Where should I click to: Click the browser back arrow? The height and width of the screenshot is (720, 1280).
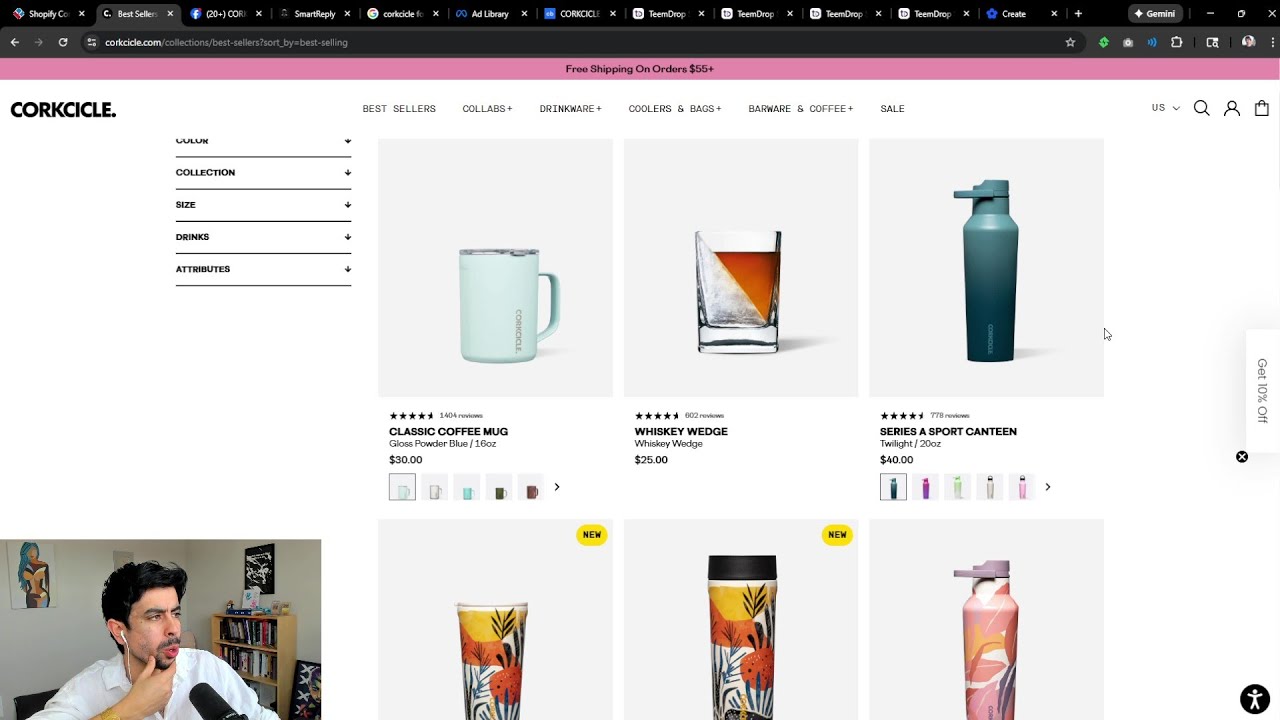(14, 42)
